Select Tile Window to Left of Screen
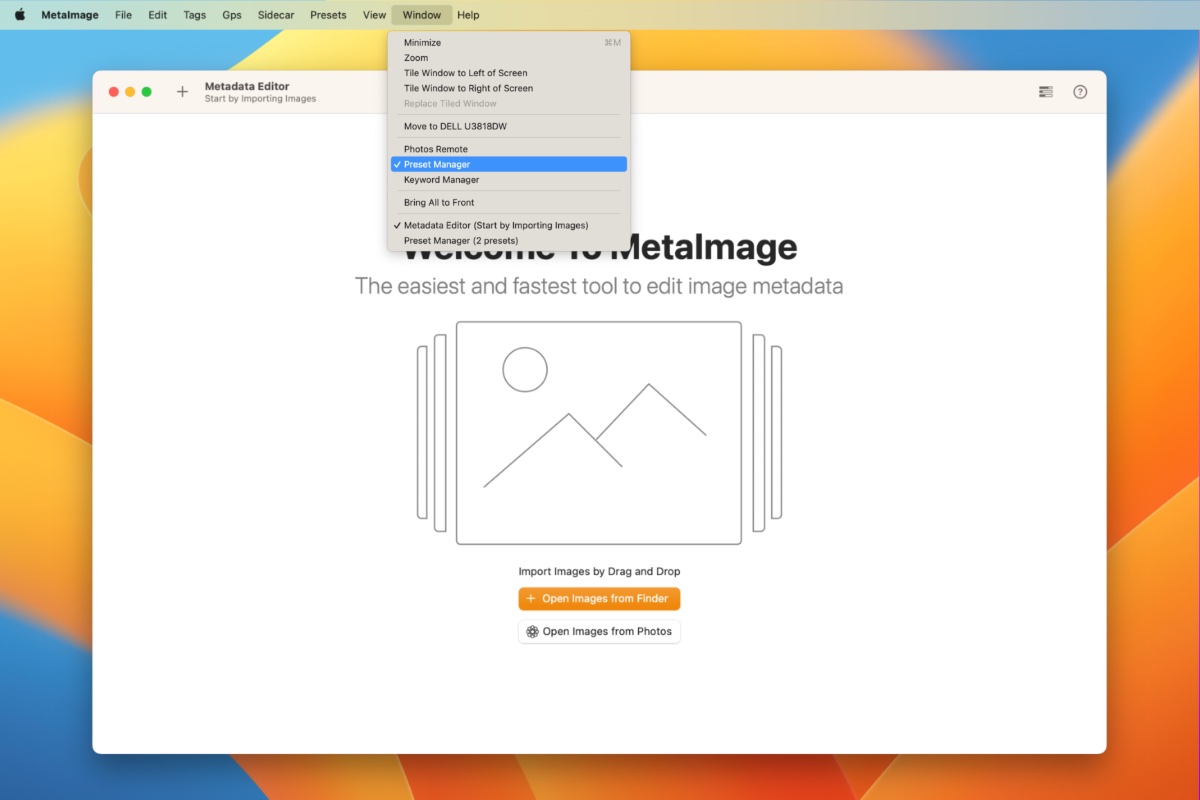The width and height of the screenshot is (1200, 800). click(x=509, y=73)
